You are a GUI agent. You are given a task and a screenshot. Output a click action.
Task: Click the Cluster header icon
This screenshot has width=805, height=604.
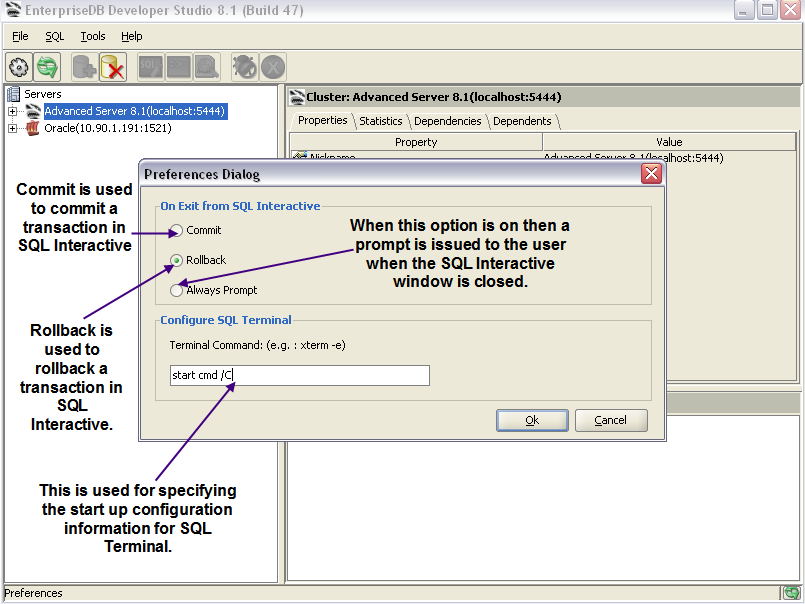297,97
